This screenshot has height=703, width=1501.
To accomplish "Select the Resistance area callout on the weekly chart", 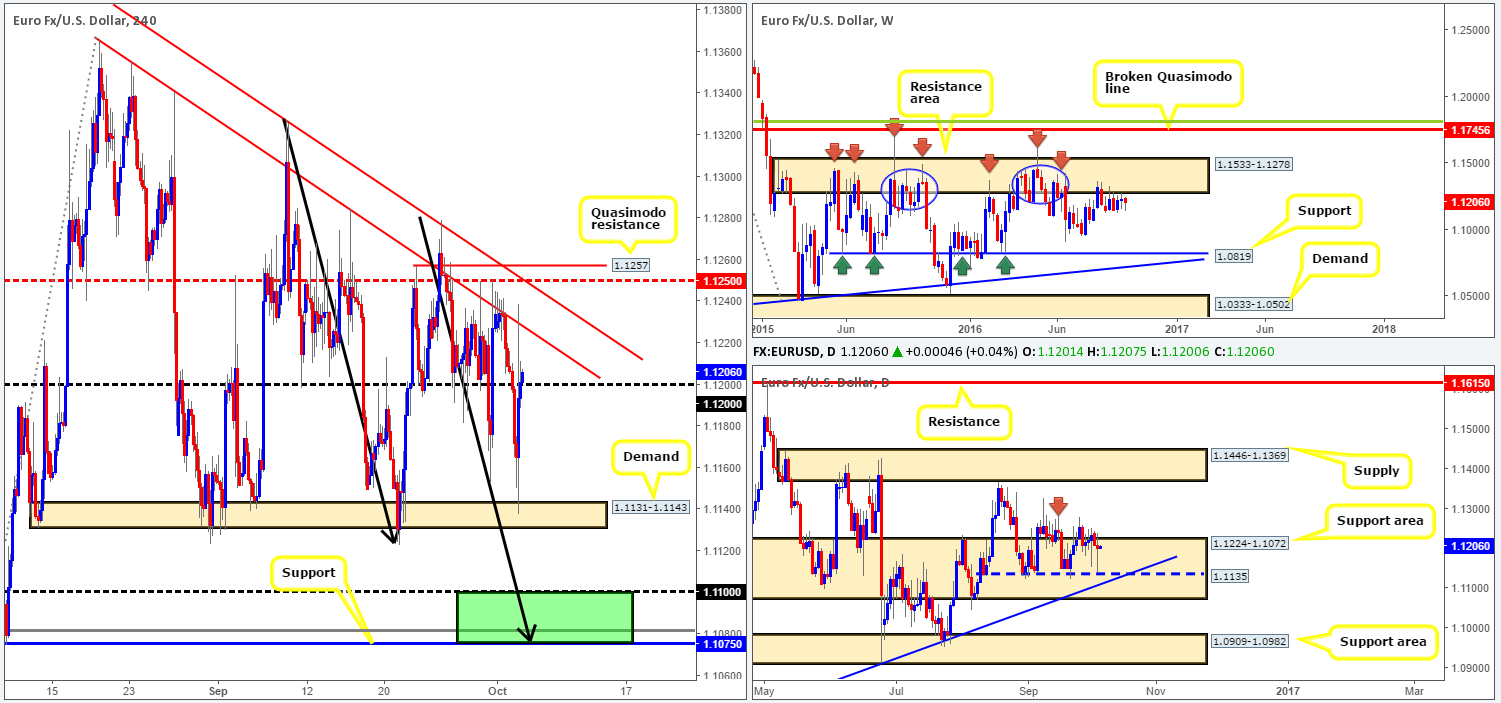I will click(945, 92).
